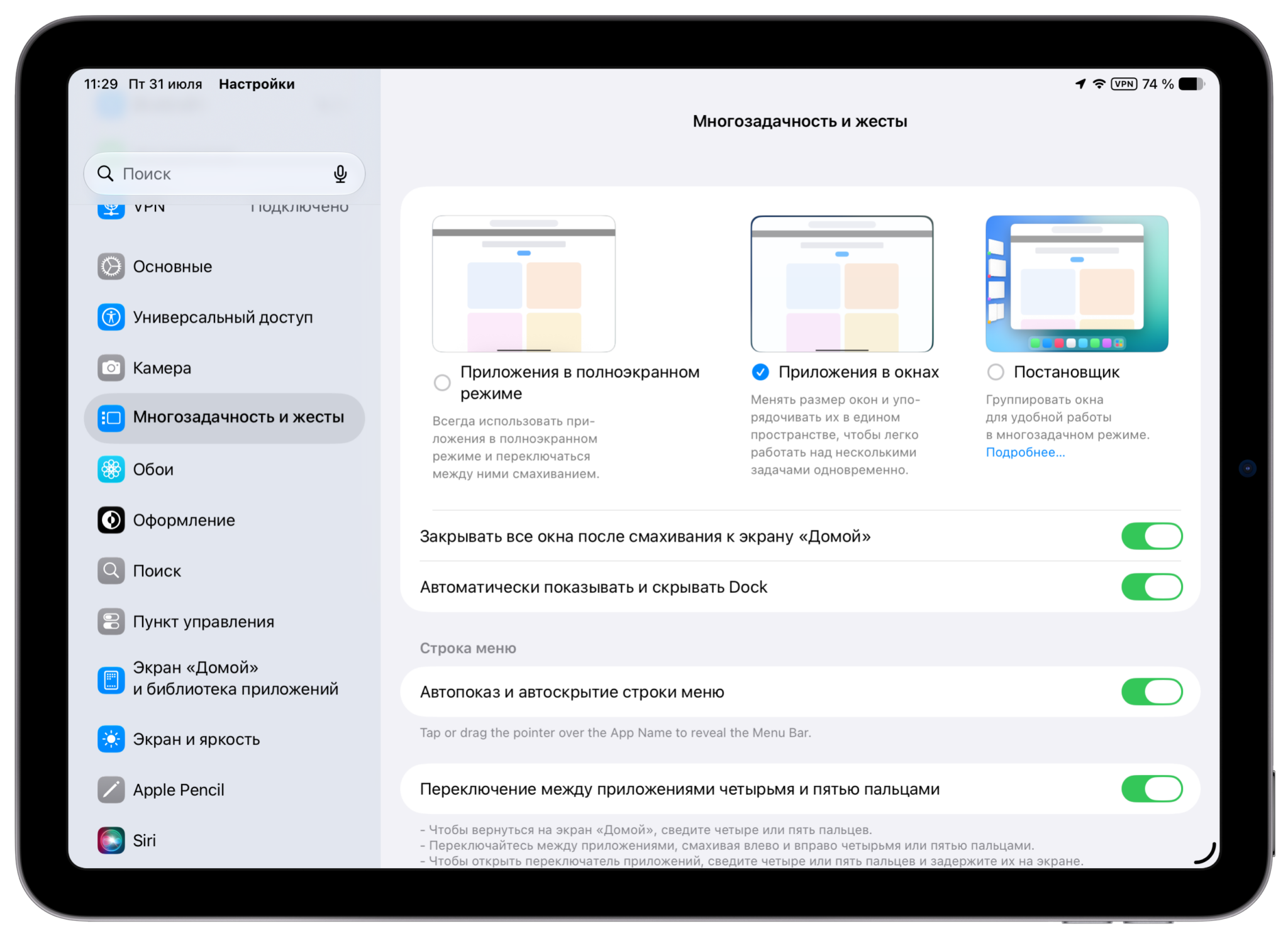Open Экран «Домой» и библиотека приложений row
1288x936 pixels.
pyautogui.click(x=224, y=679)
